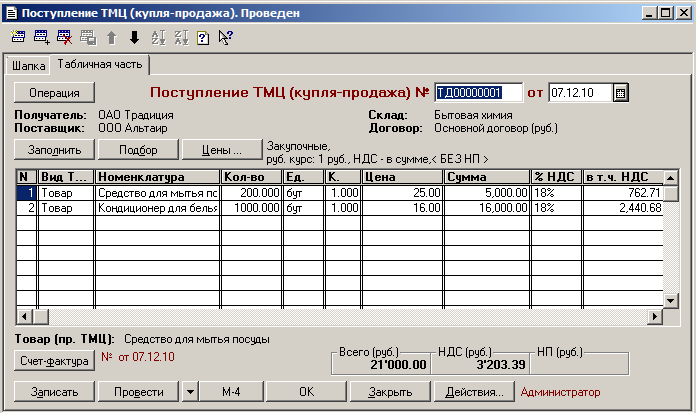The height and width of the screenshot is (413, 696).
Task: Click the Закрыть button
Action: click(x=390, y=392)
